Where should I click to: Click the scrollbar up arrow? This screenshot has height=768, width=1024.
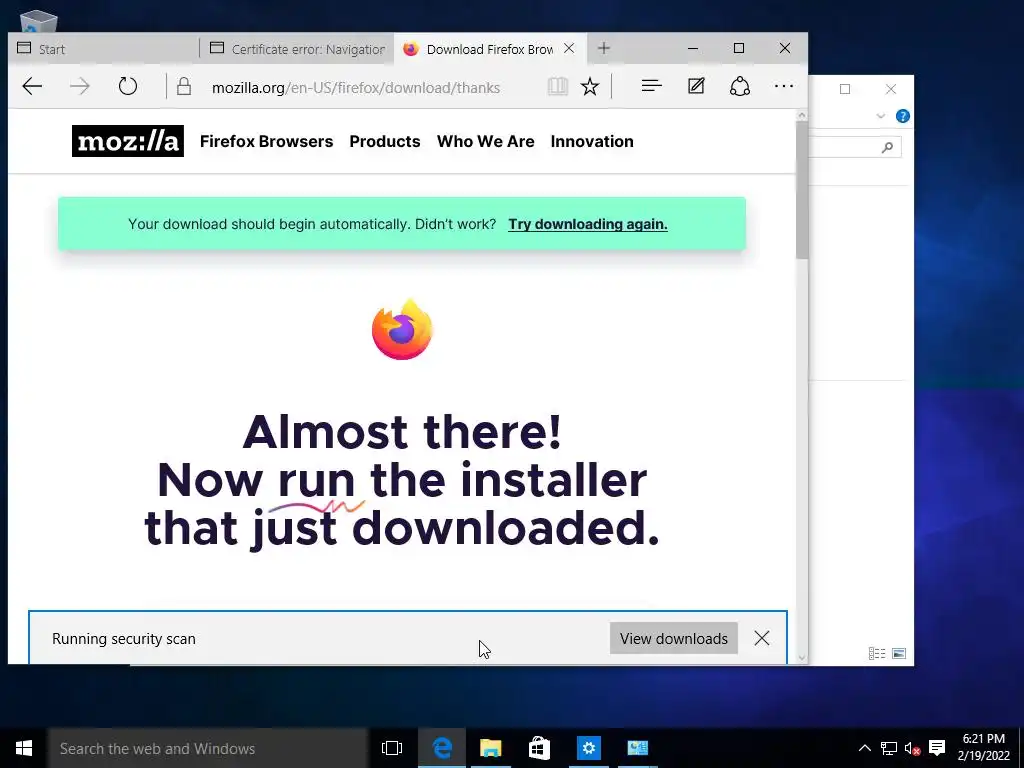[x=802, y=115]
